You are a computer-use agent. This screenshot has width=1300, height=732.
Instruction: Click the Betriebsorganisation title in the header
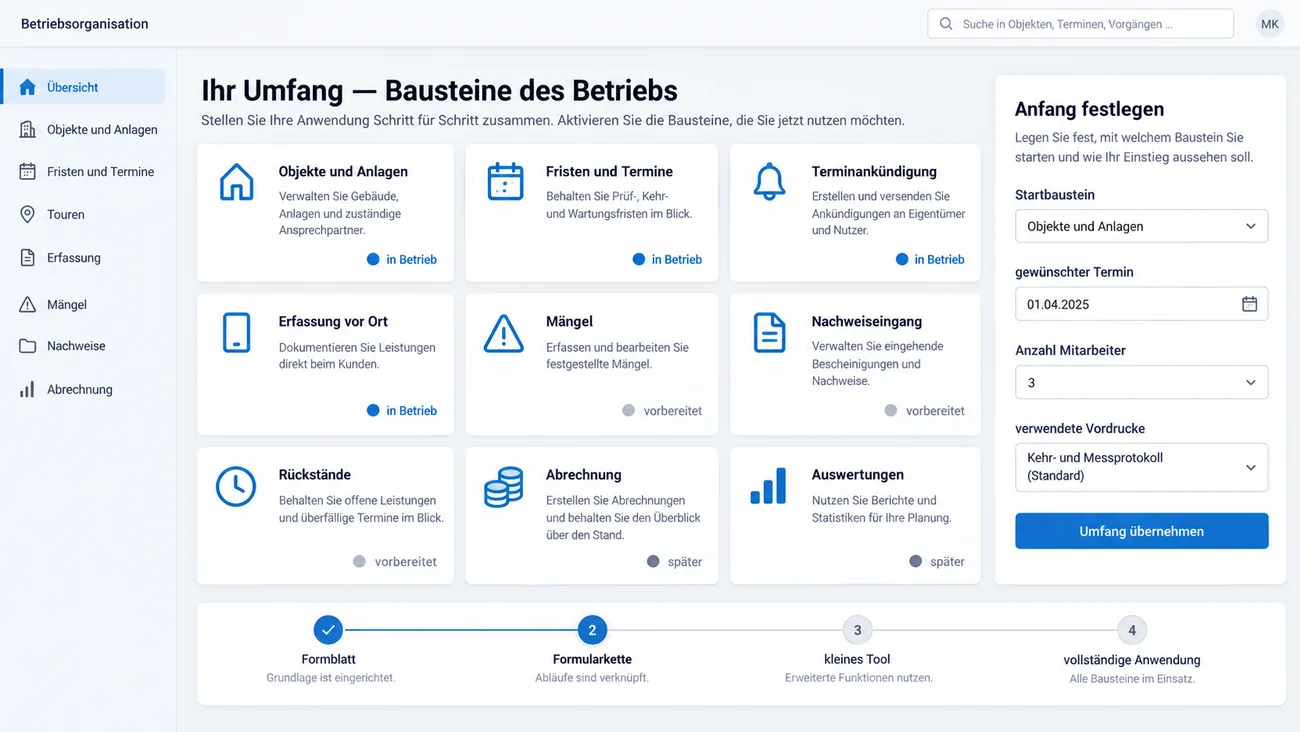(x=85, y=24)
